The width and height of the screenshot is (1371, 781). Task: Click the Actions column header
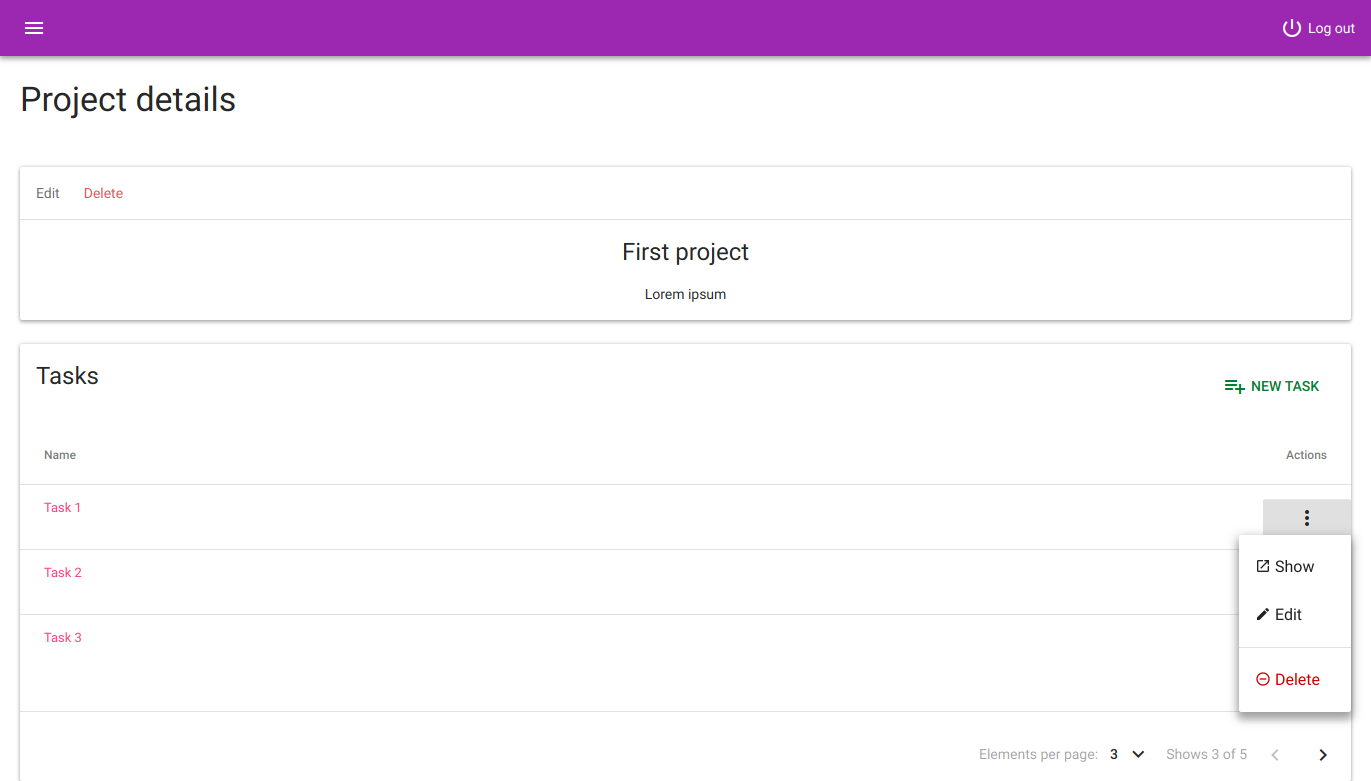click(1306, 455)
